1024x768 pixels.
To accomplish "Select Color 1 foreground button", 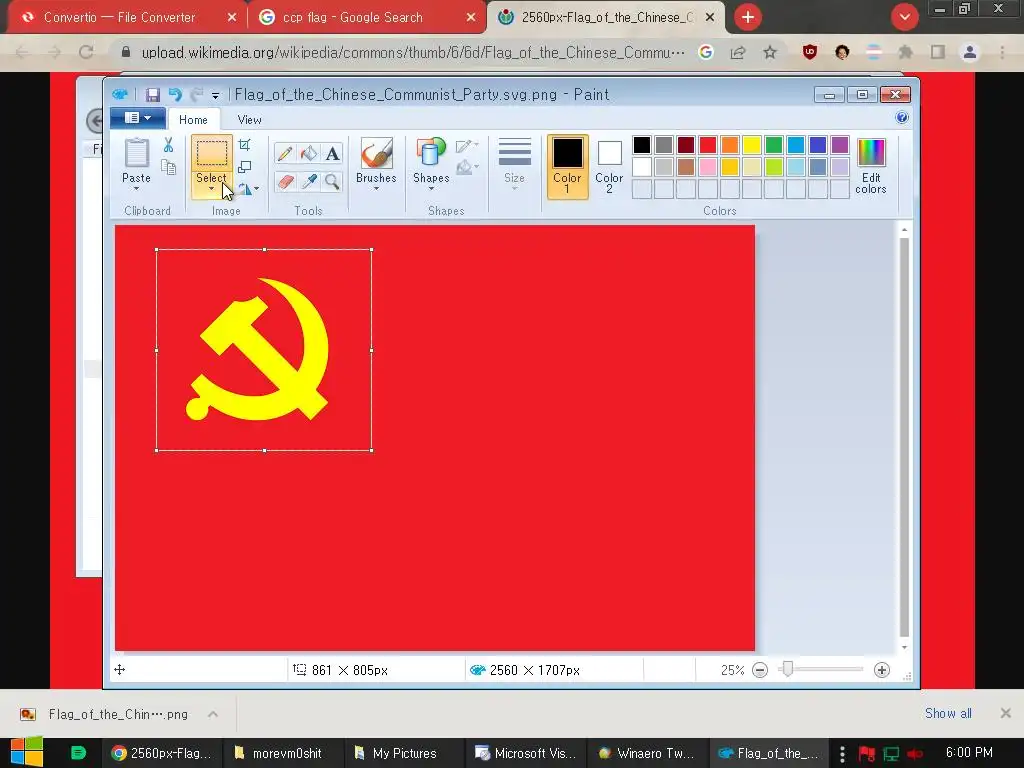I will 568,167.
